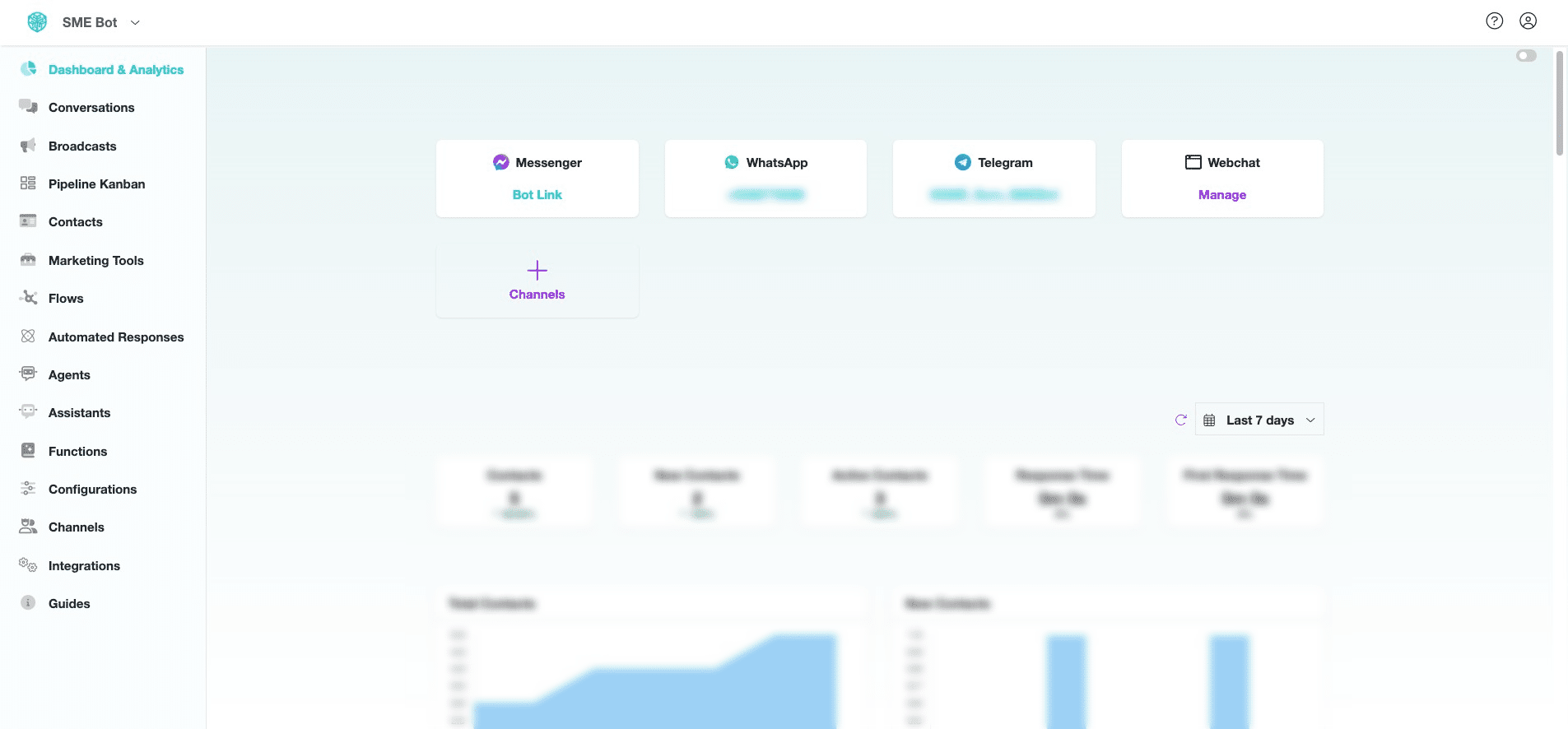Toggle the switch under the profile icon
Screen dimensions: 1568x729
click(1526, 56)
